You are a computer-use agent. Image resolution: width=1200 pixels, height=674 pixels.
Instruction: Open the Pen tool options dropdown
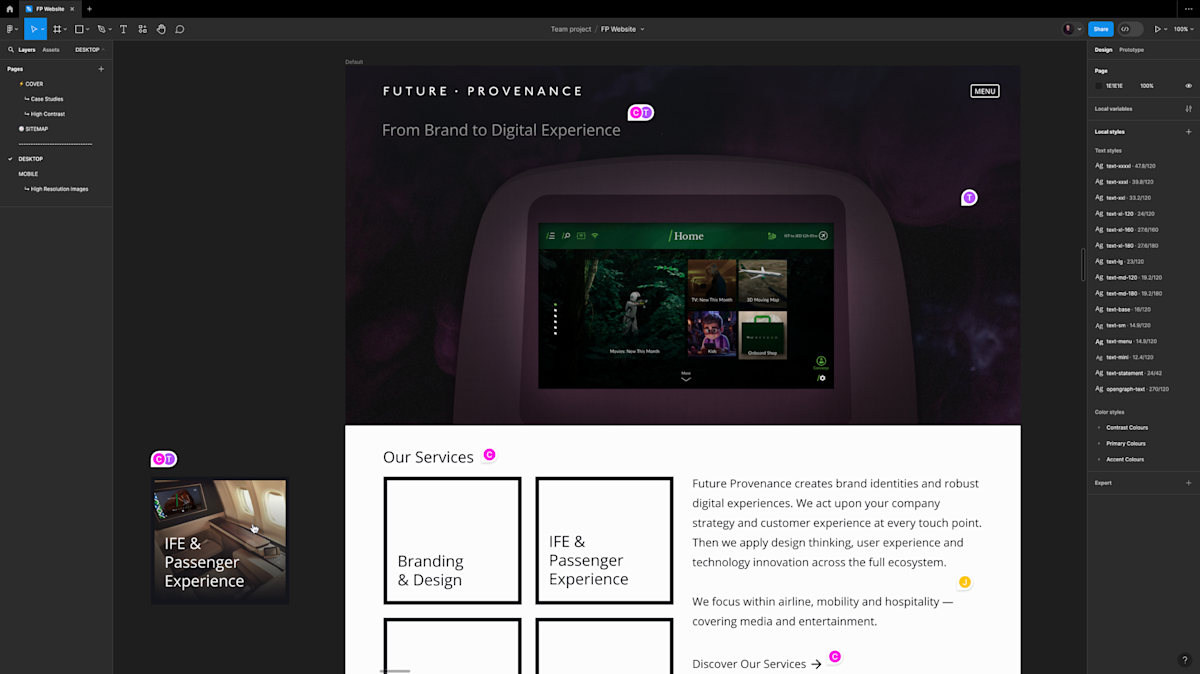[110, 30]
